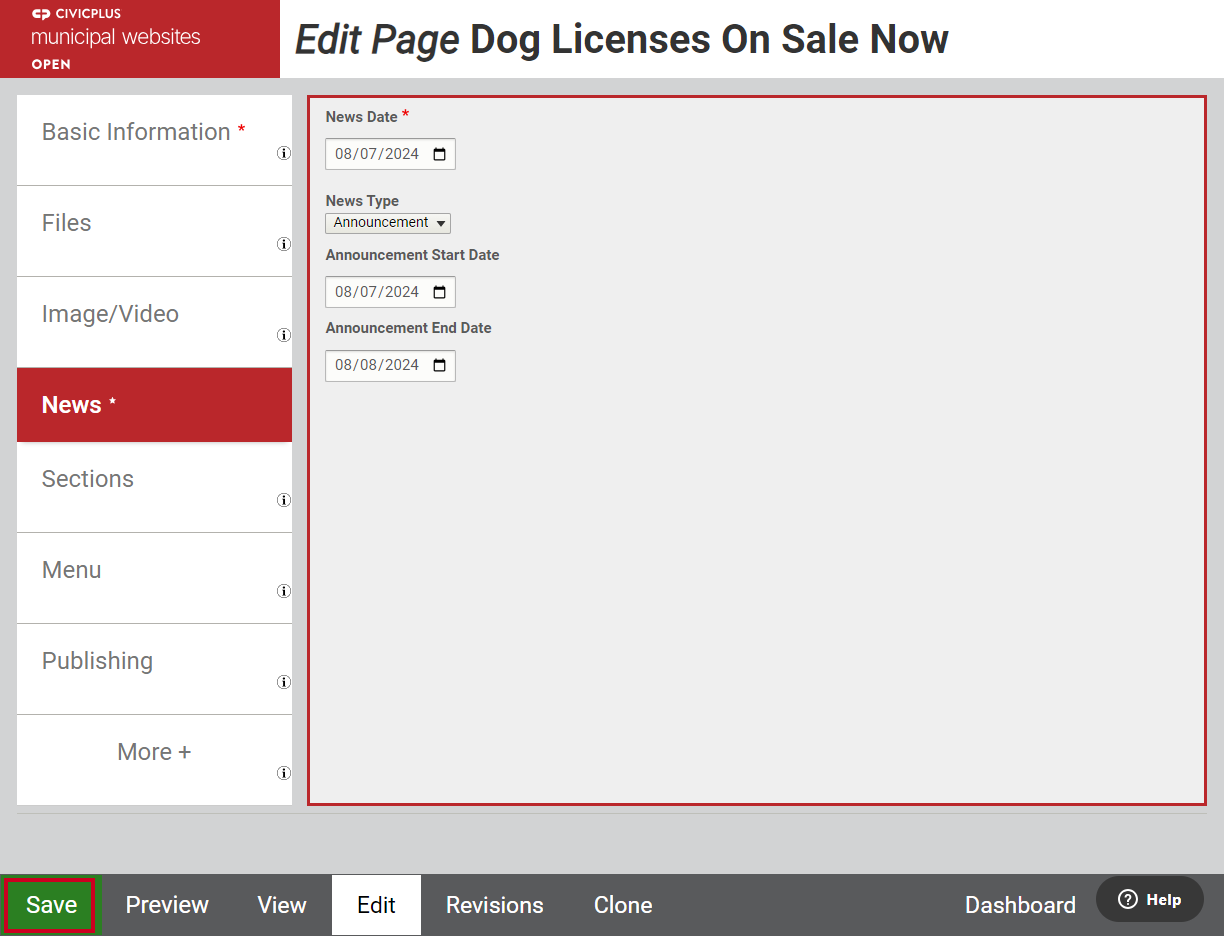Image resolution: width=1224 pixels, height=936 pixels.
Task: Click the info icon beside Menu
Action: [284, 591]
